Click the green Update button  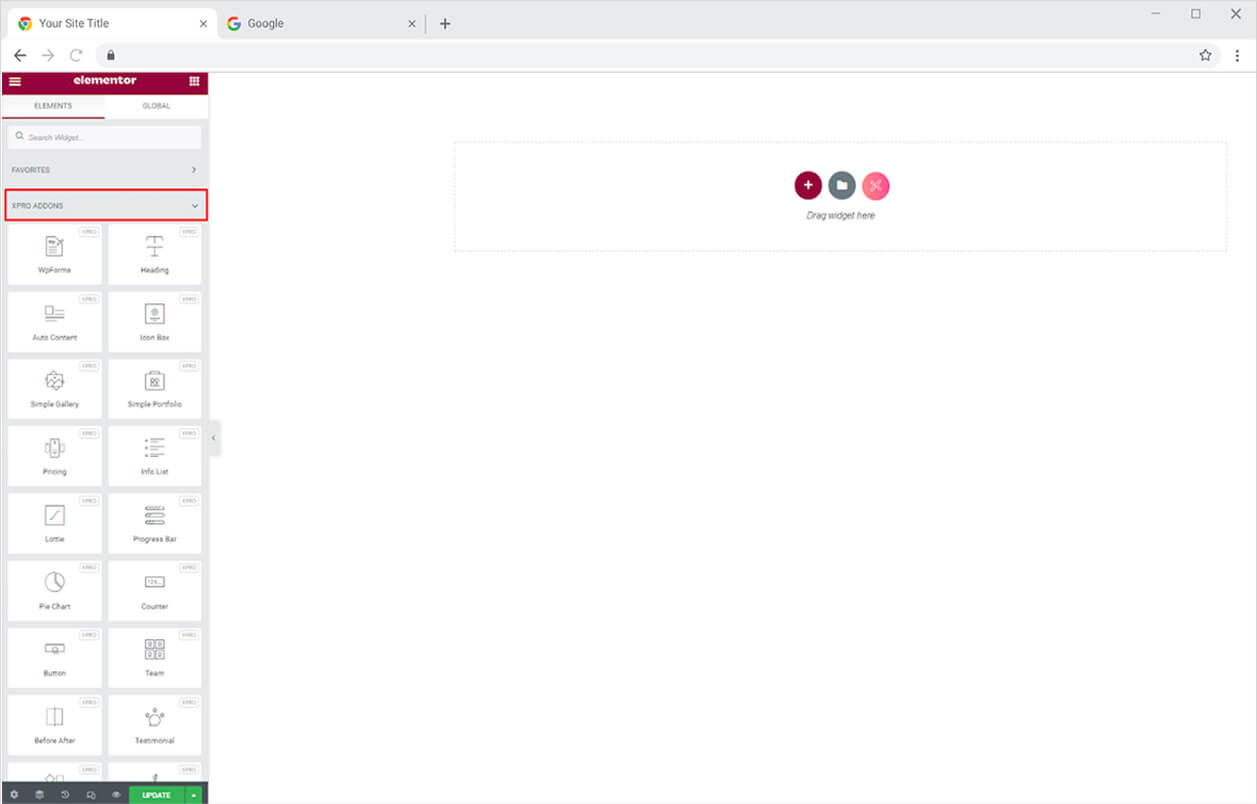[156, 795]
